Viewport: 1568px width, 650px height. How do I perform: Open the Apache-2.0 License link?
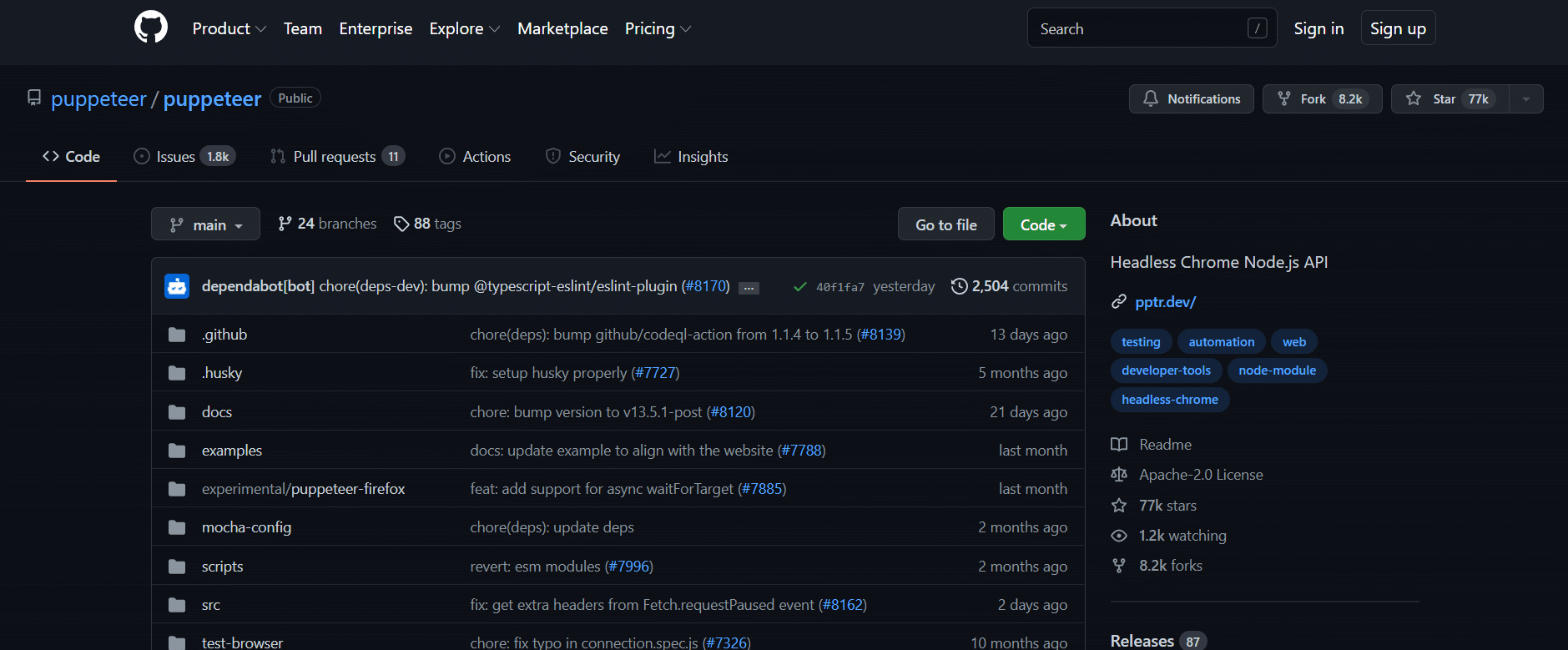[1201, 475]
